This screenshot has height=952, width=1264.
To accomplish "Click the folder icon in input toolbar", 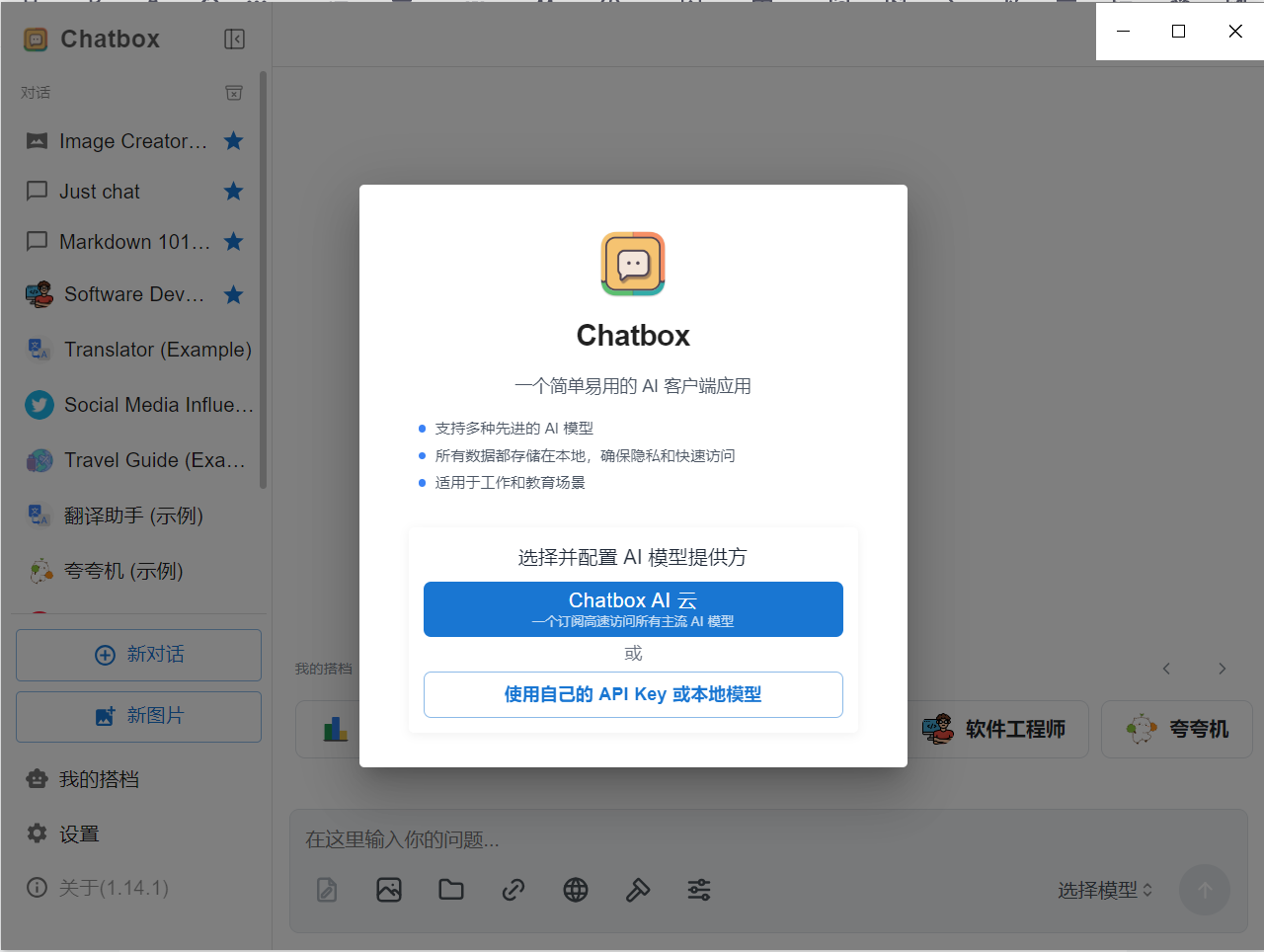I will [x=451, y=890].
